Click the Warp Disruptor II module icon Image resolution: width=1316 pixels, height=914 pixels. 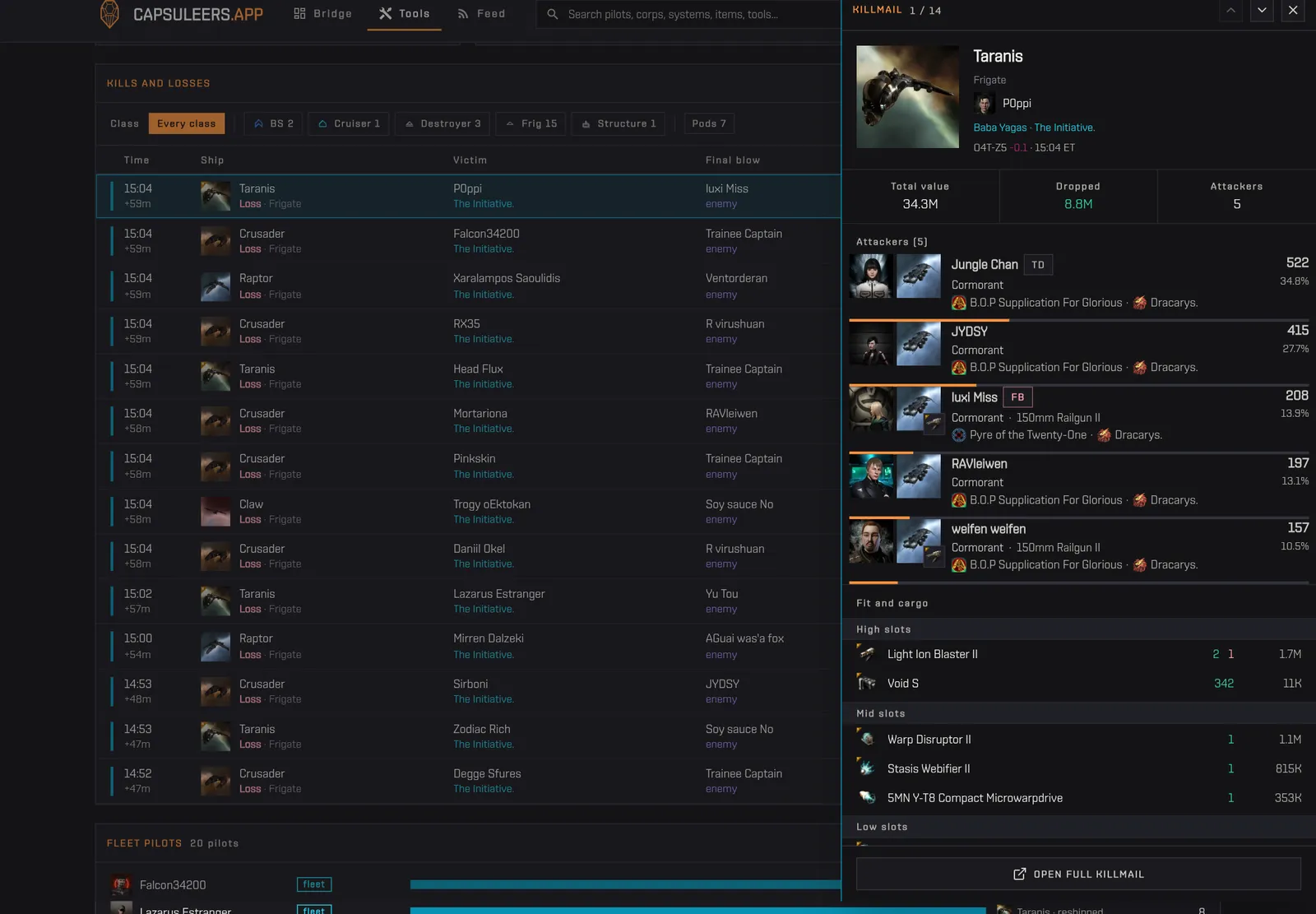point(867,739)
